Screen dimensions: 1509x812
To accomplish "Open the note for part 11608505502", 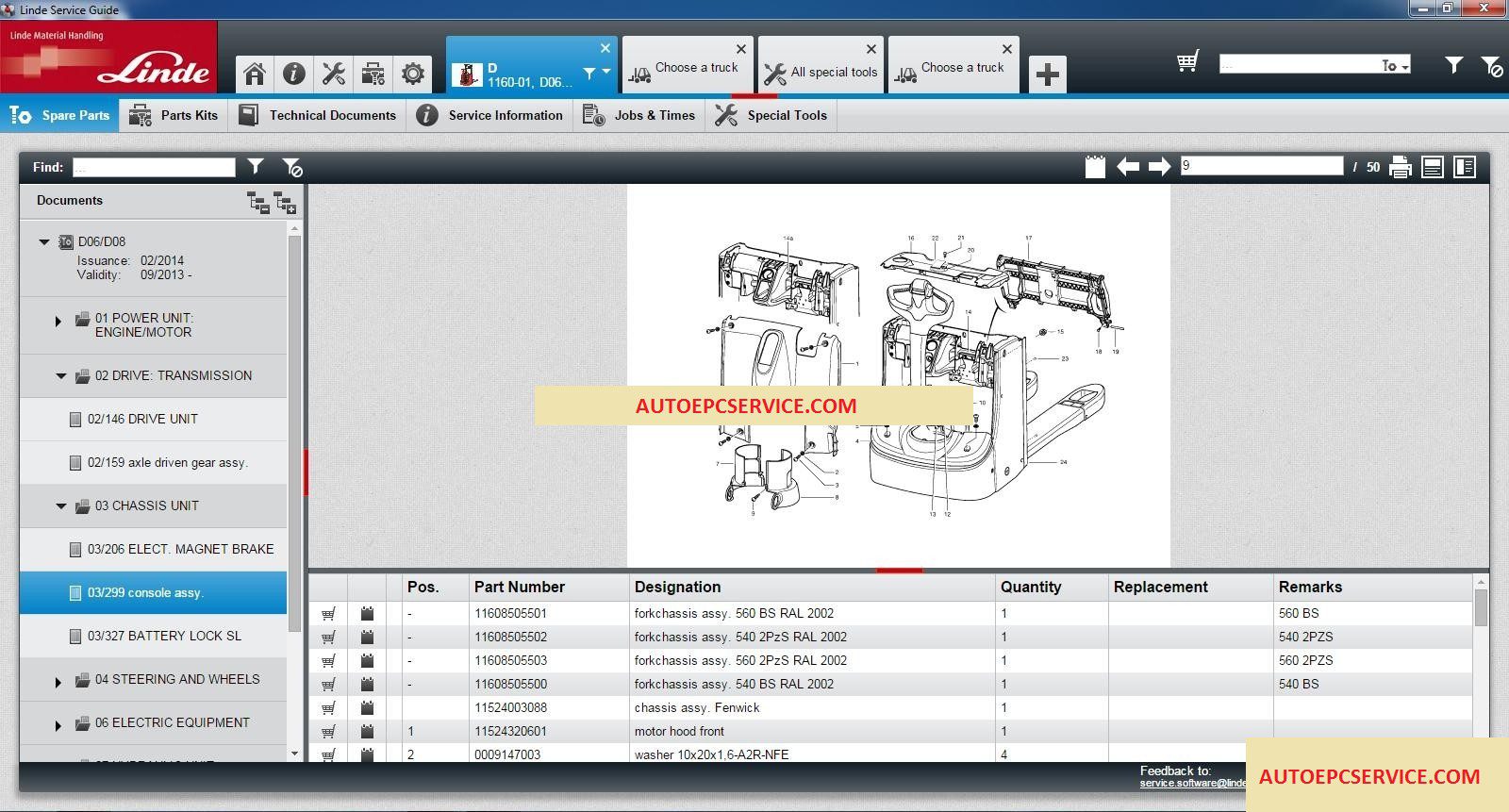I will 368,638.
